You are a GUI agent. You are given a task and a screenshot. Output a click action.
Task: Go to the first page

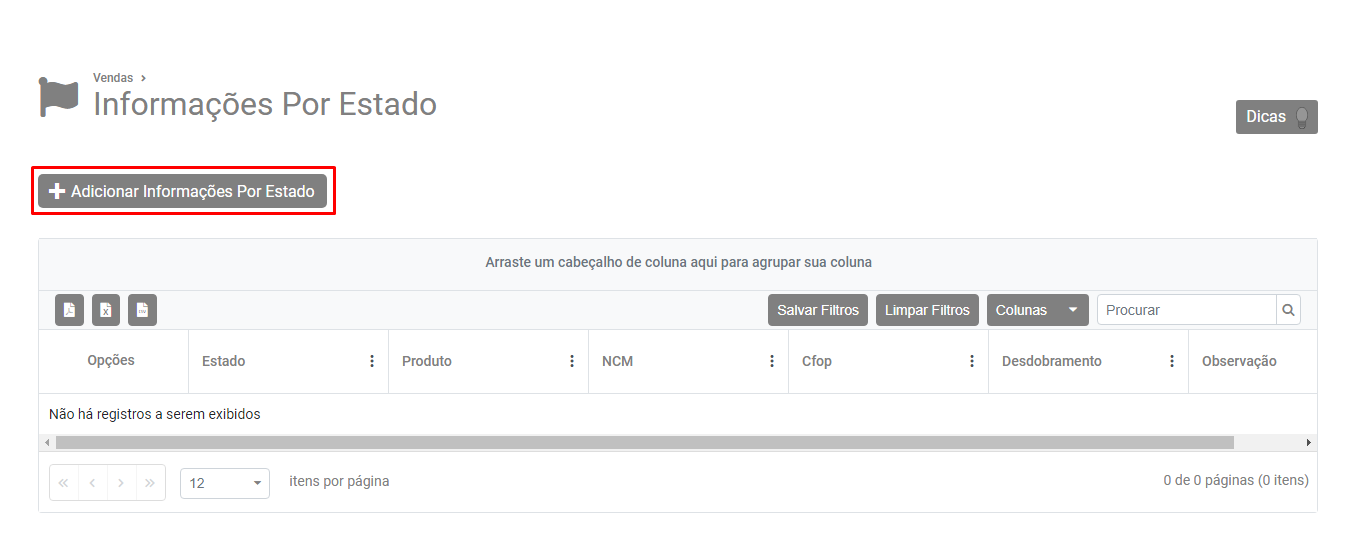pos(64,482)
